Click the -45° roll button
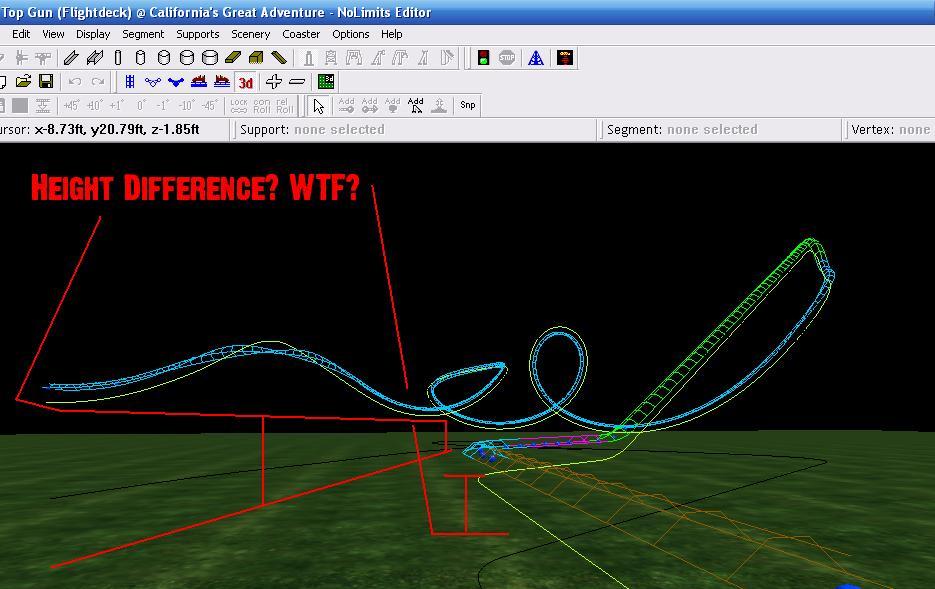Screen dimensions: 935x589 pos(209,106)
